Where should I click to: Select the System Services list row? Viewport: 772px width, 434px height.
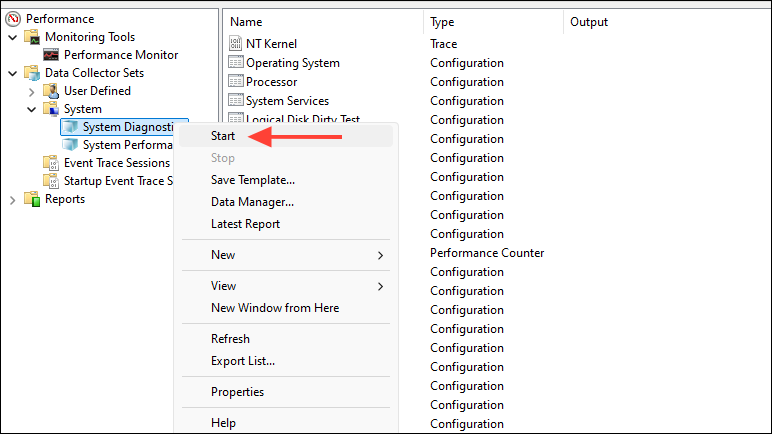coord(287,101)
